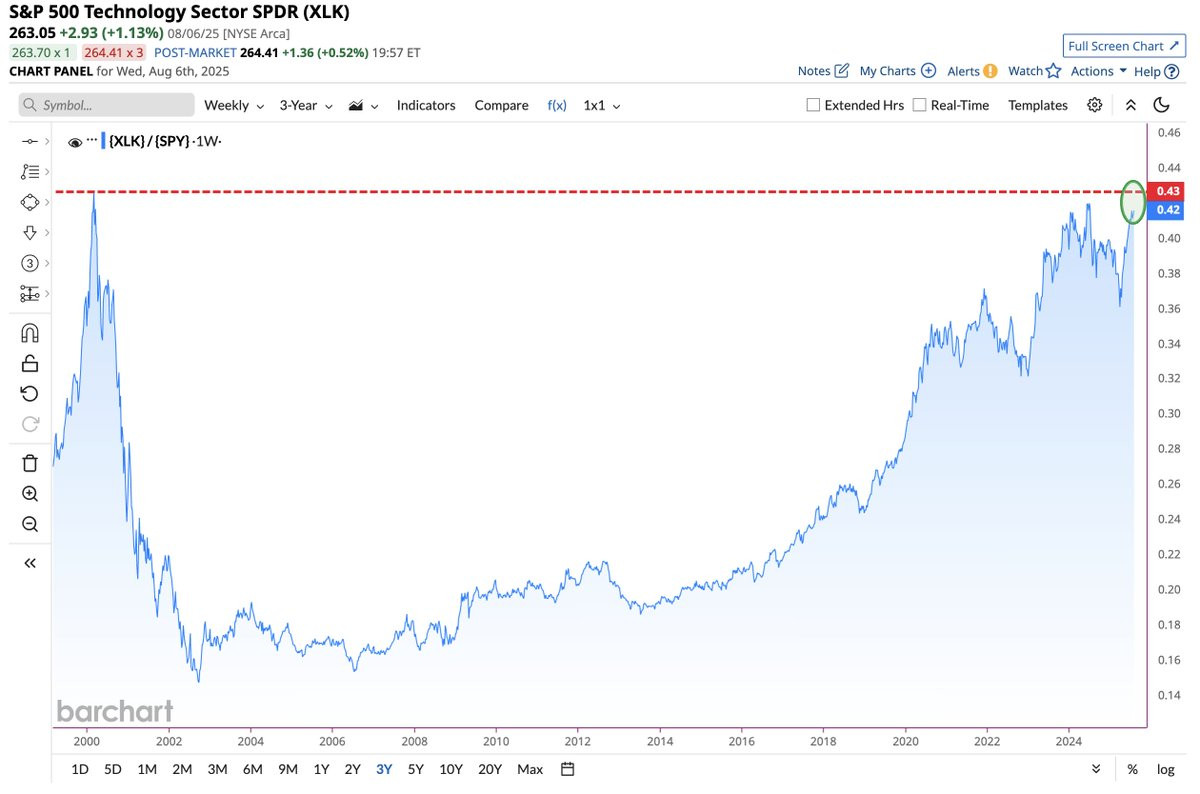Collapse toolbar with the double chevron up

coord(1130,105)
